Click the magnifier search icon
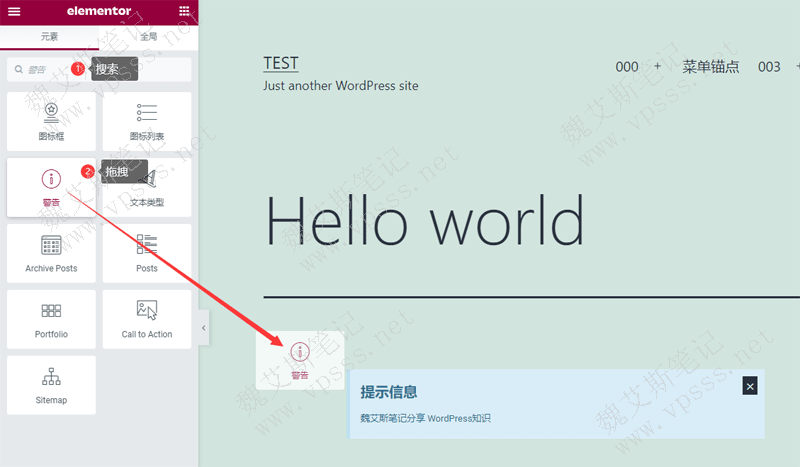Screen dimensions: 800x467 (19, 69)
